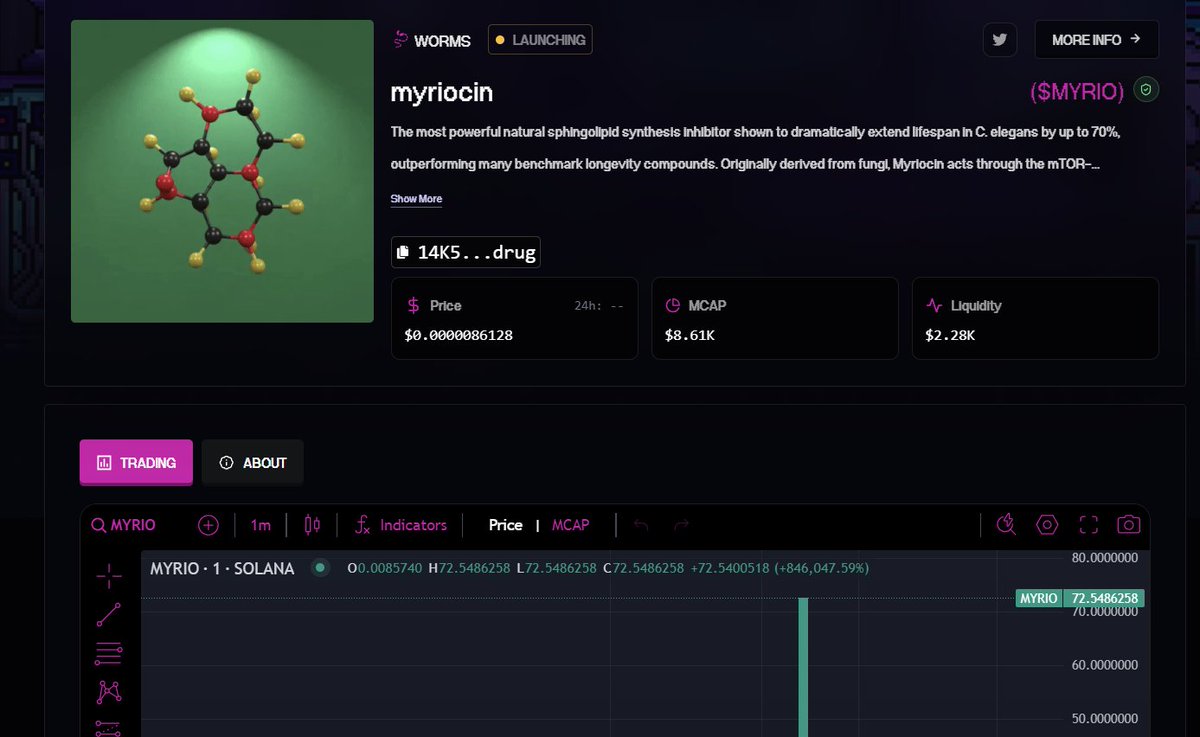Copy the 14K5...drug contract address

(465, 252)
